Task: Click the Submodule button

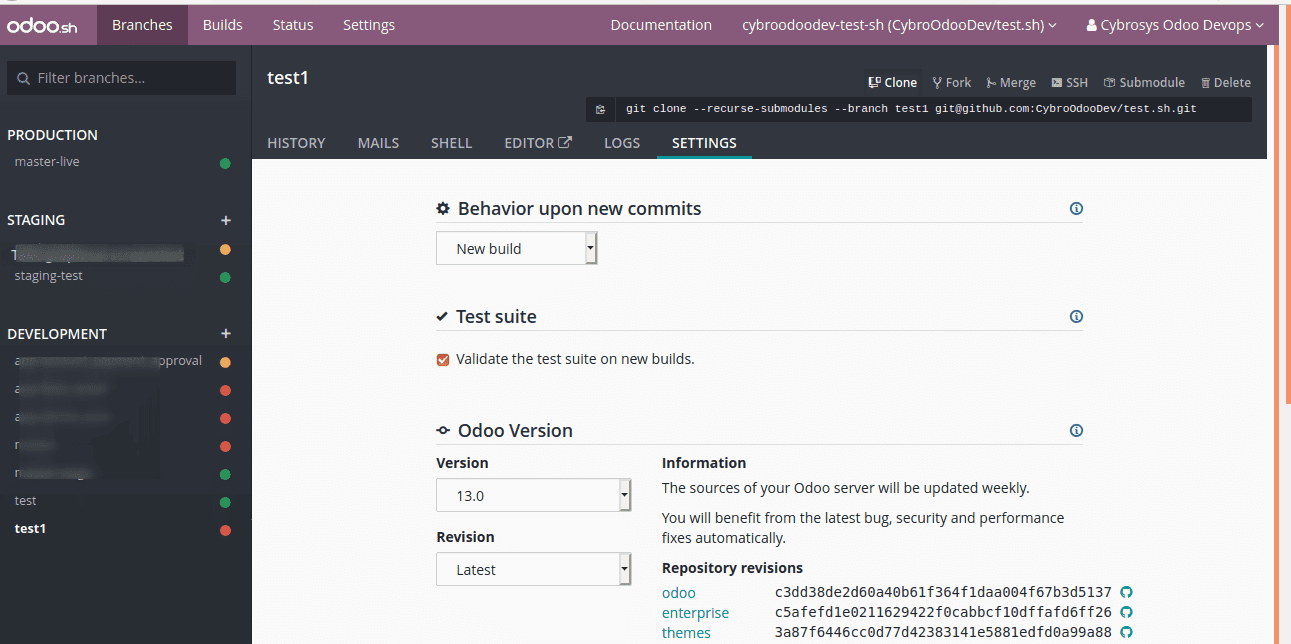Action: (x=1144, y=83)
